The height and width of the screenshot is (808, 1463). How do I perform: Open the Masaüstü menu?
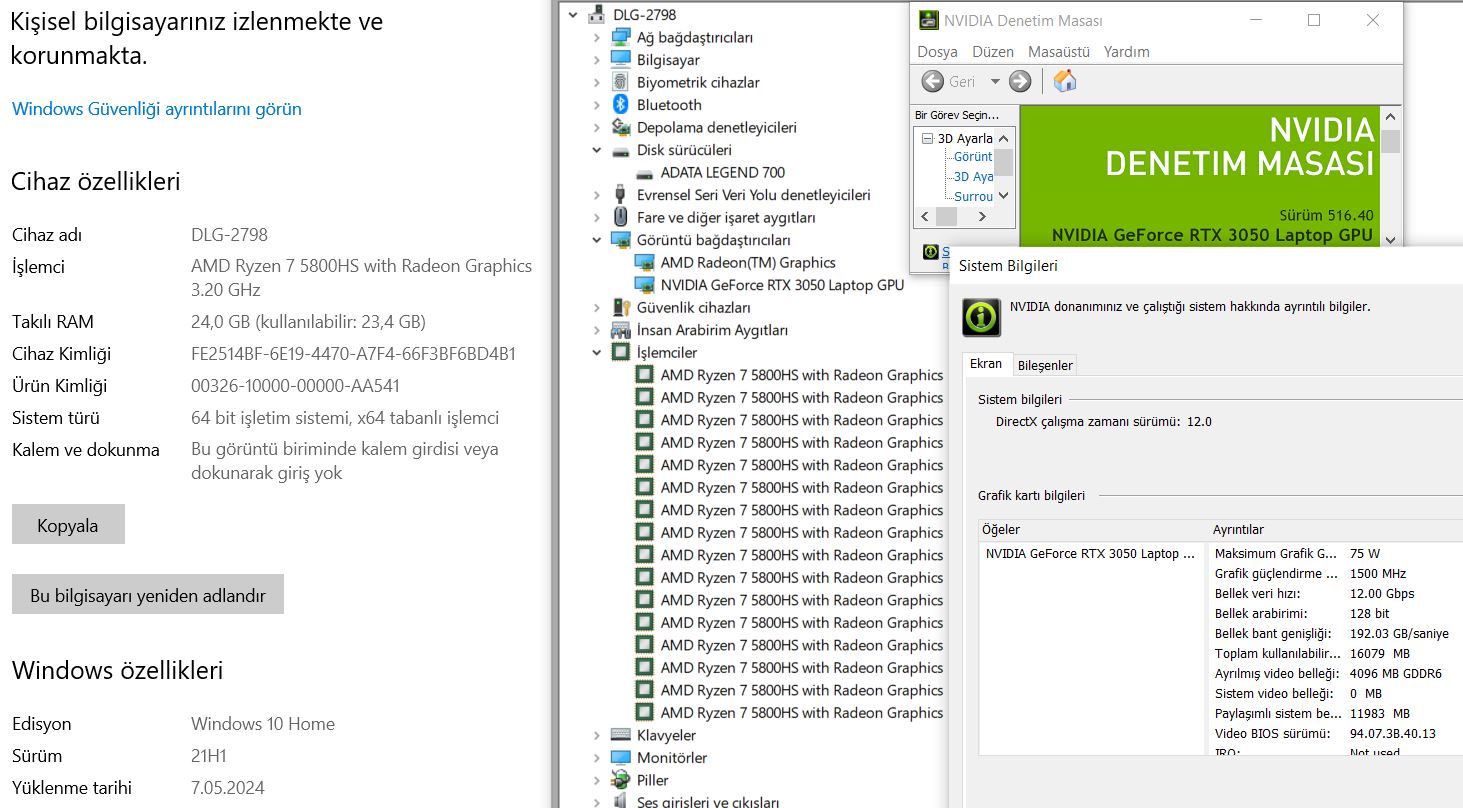[1059, 51]
